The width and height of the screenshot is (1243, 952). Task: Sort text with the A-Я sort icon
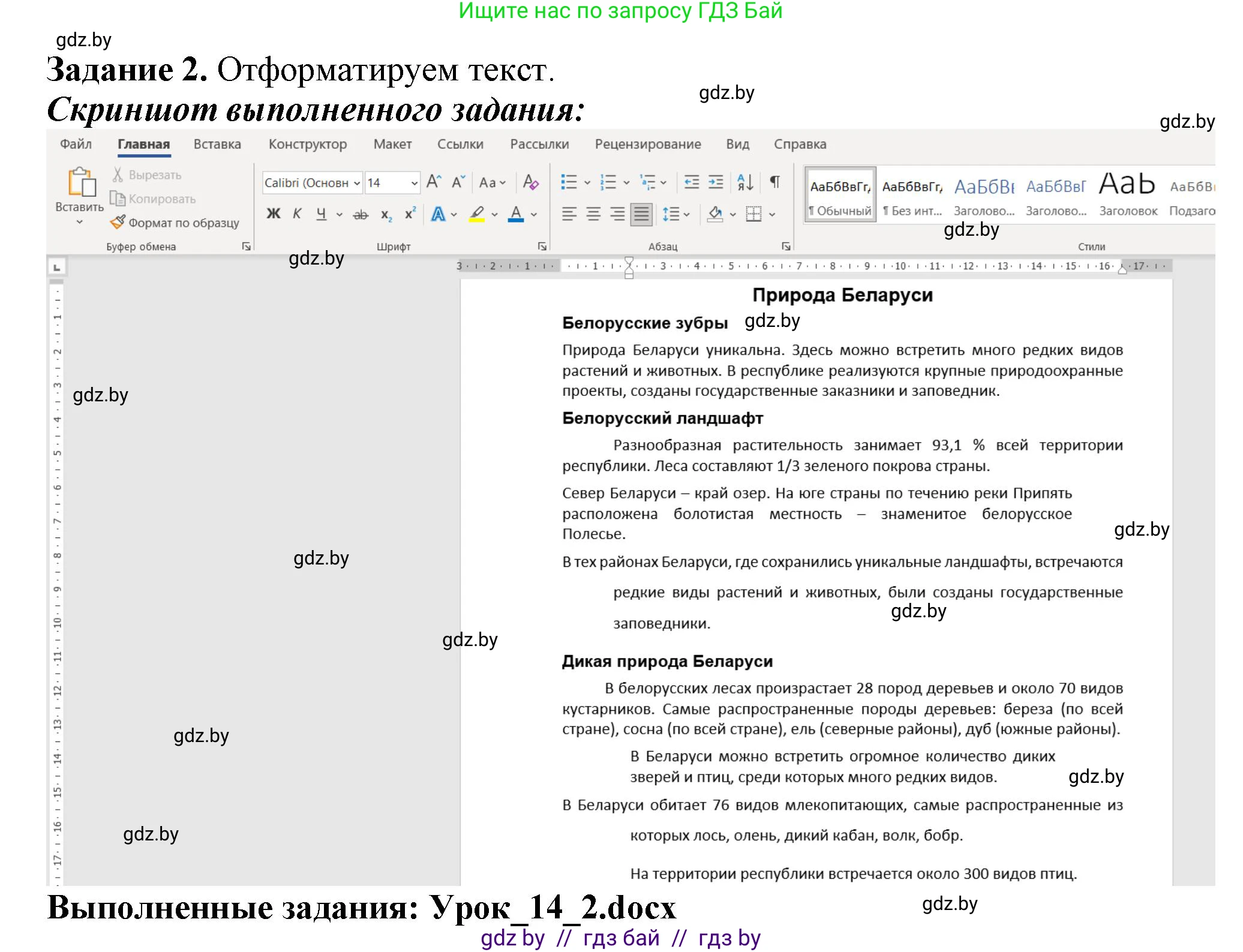pyautogui.click(x=745, y=182)
